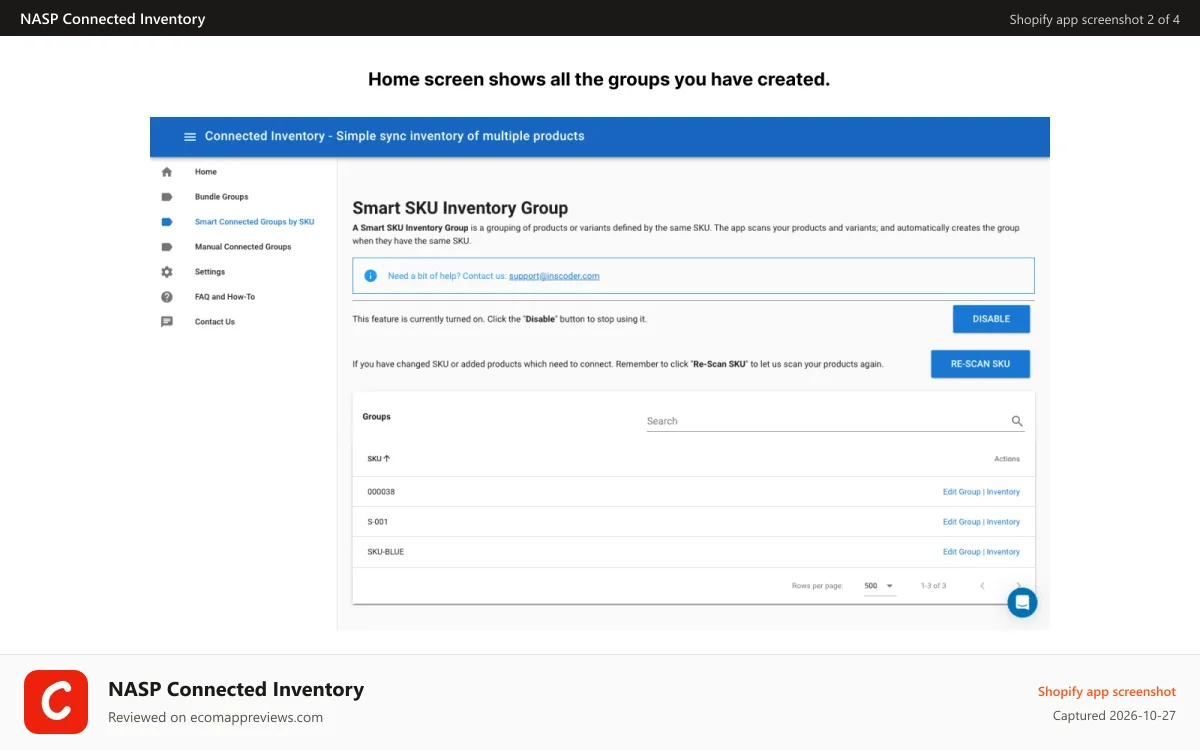Click the Smart SKU Inventory Group heading
The image size is (1200, 750).
coord(460,208)
